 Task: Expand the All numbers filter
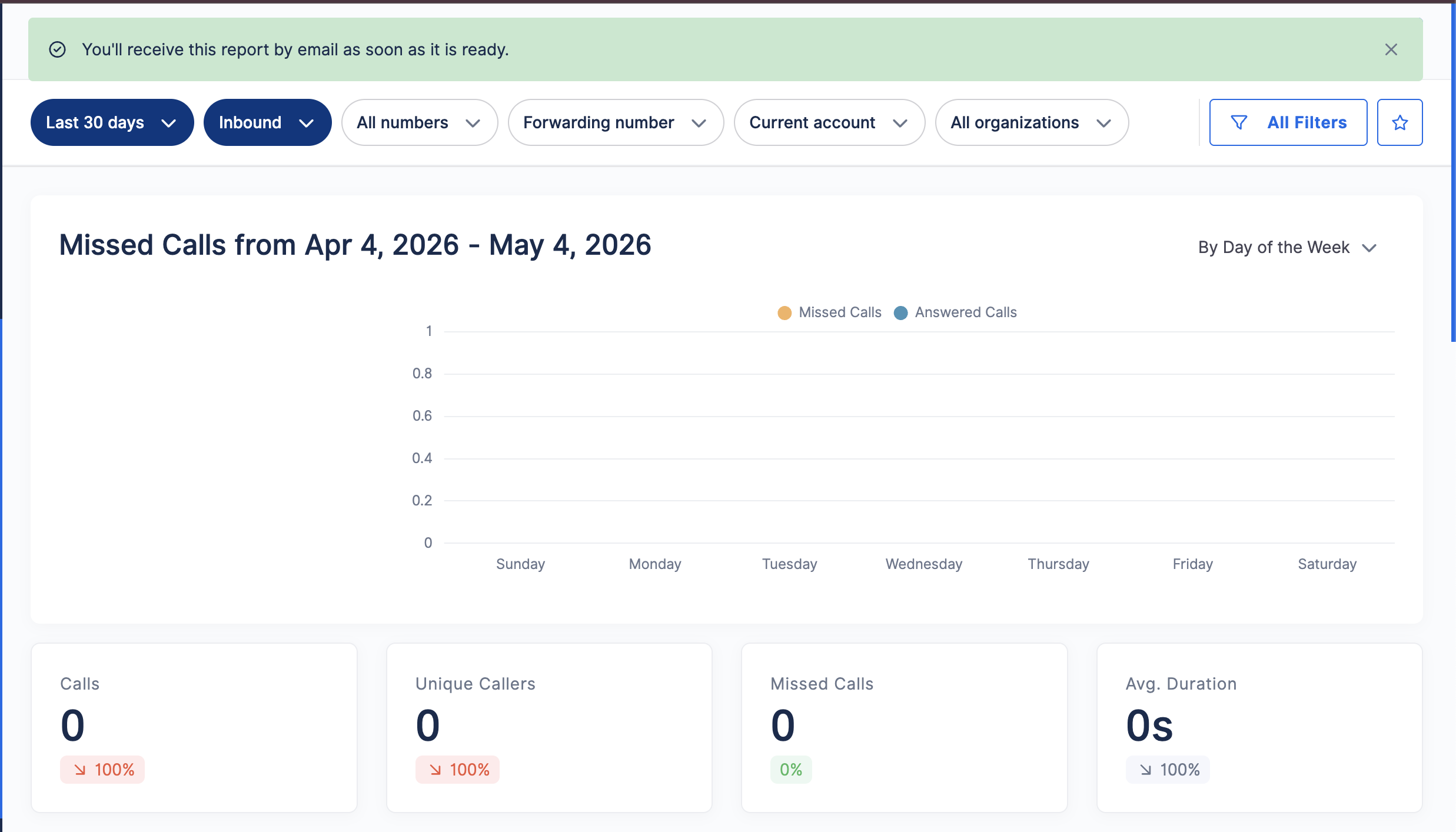[420, 122]
